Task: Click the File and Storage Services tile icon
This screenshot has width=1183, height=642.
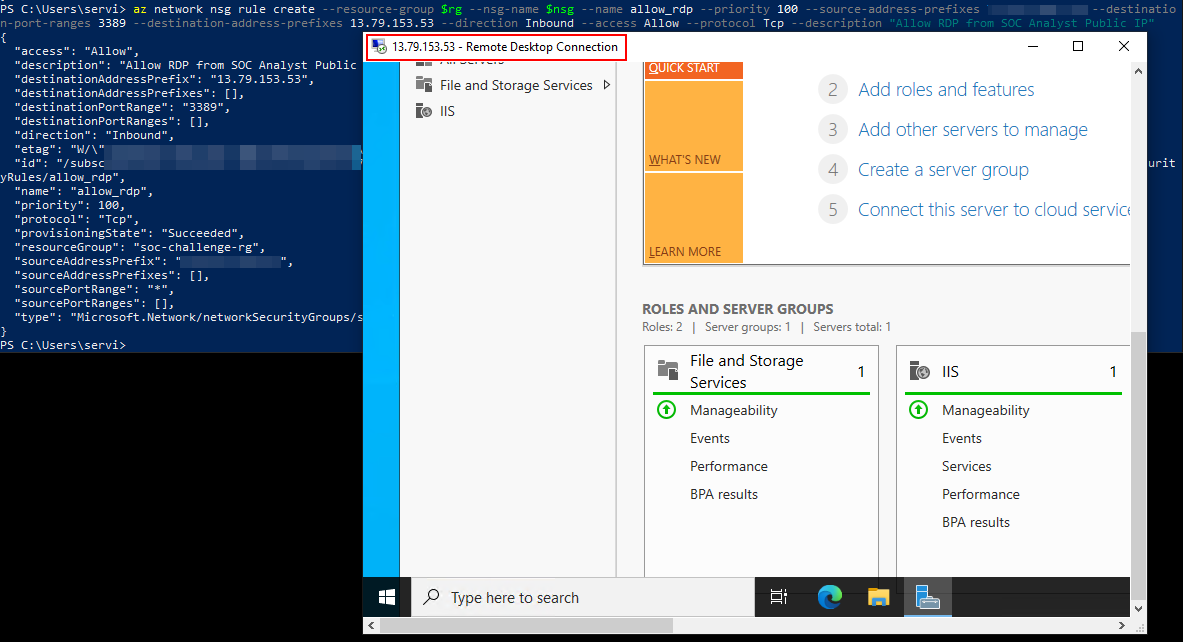Action: click(x=668, y=370)
